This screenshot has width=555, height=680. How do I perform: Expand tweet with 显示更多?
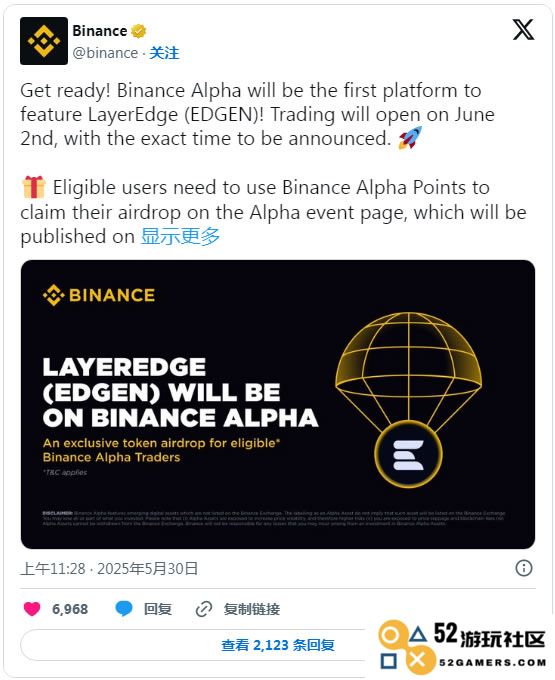pyautogui.click(x=180, y=236)
